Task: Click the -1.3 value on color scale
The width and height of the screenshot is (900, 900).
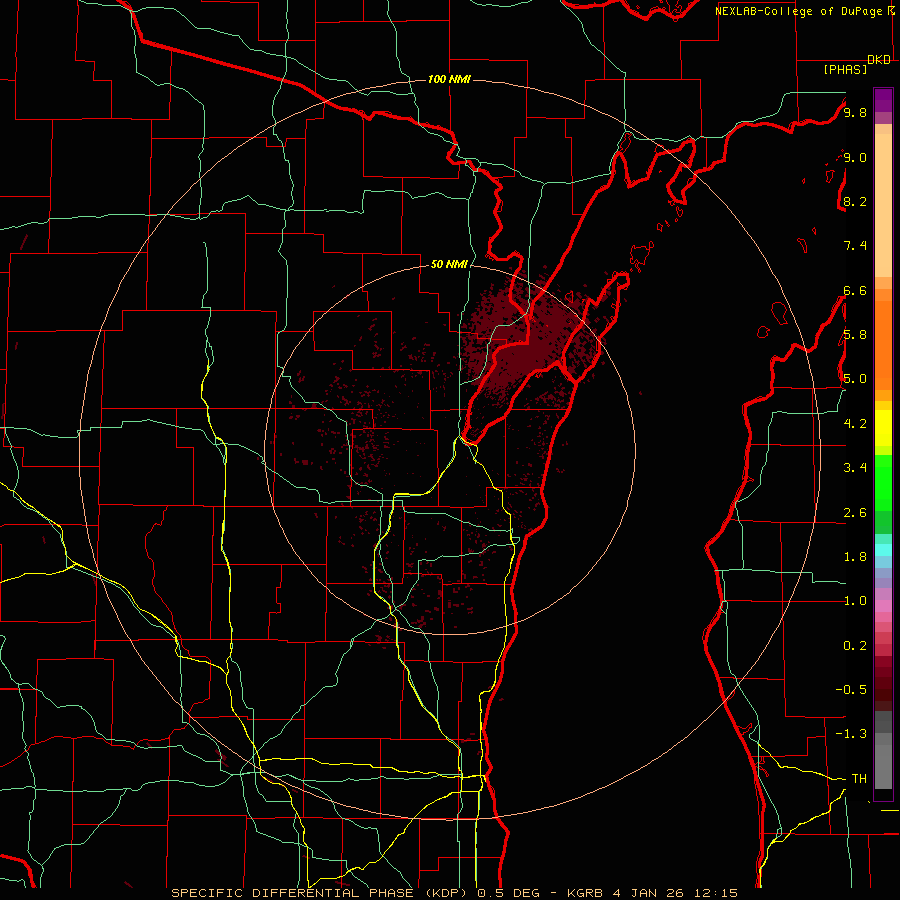Action: pos(851,734)
